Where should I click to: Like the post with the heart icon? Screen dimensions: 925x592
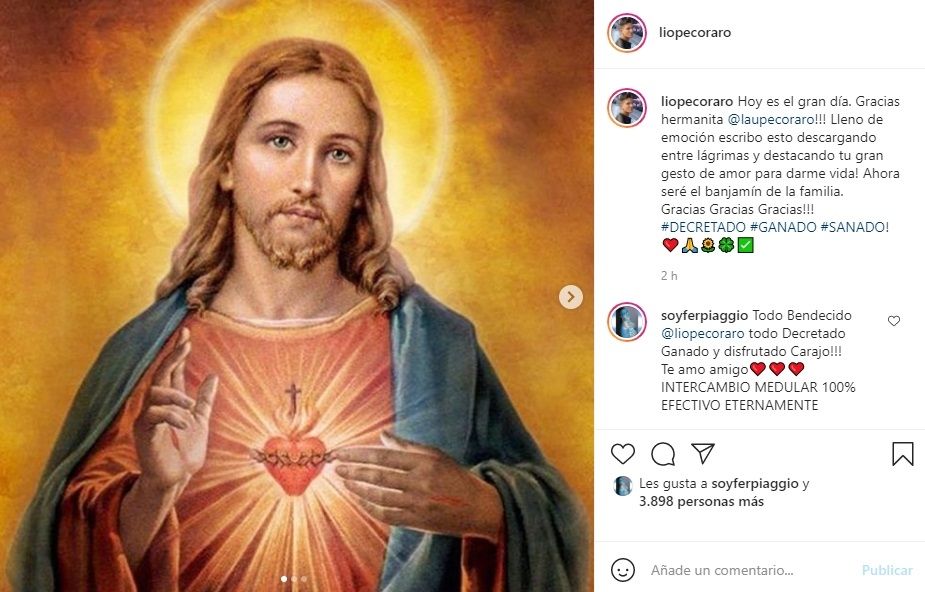[623, 454]
